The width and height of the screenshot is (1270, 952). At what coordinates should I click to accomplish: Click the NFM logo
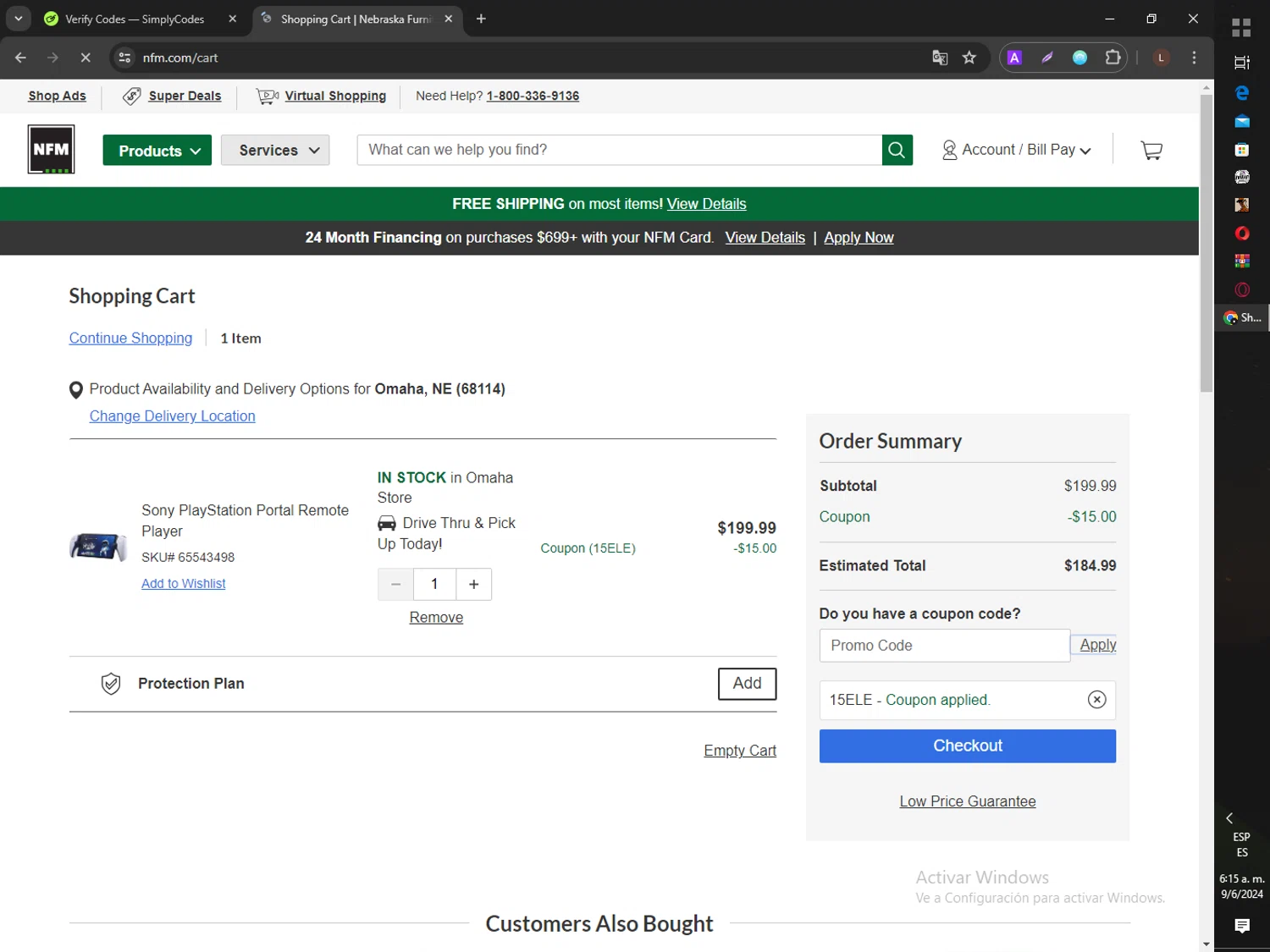coord(51,149)
